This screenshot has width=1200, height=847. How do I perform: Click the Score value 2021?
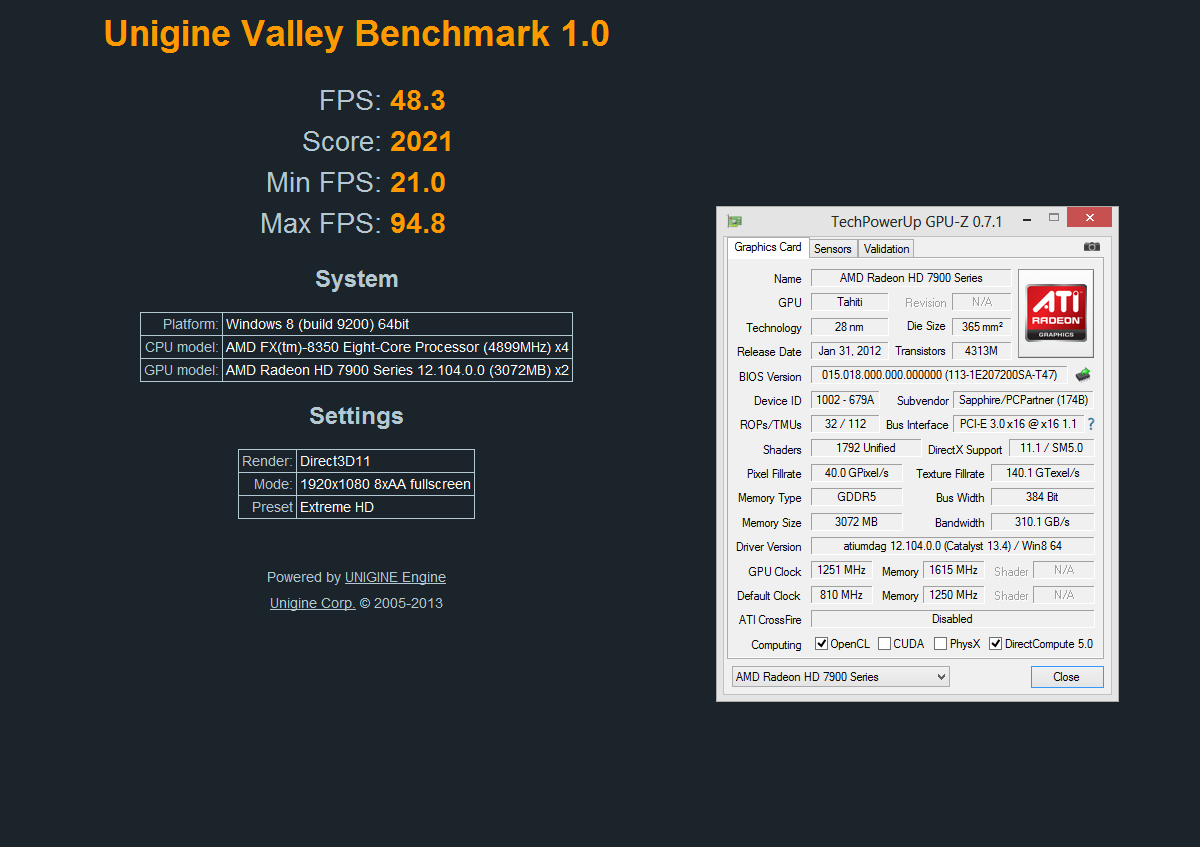click(x=421, y=142)
